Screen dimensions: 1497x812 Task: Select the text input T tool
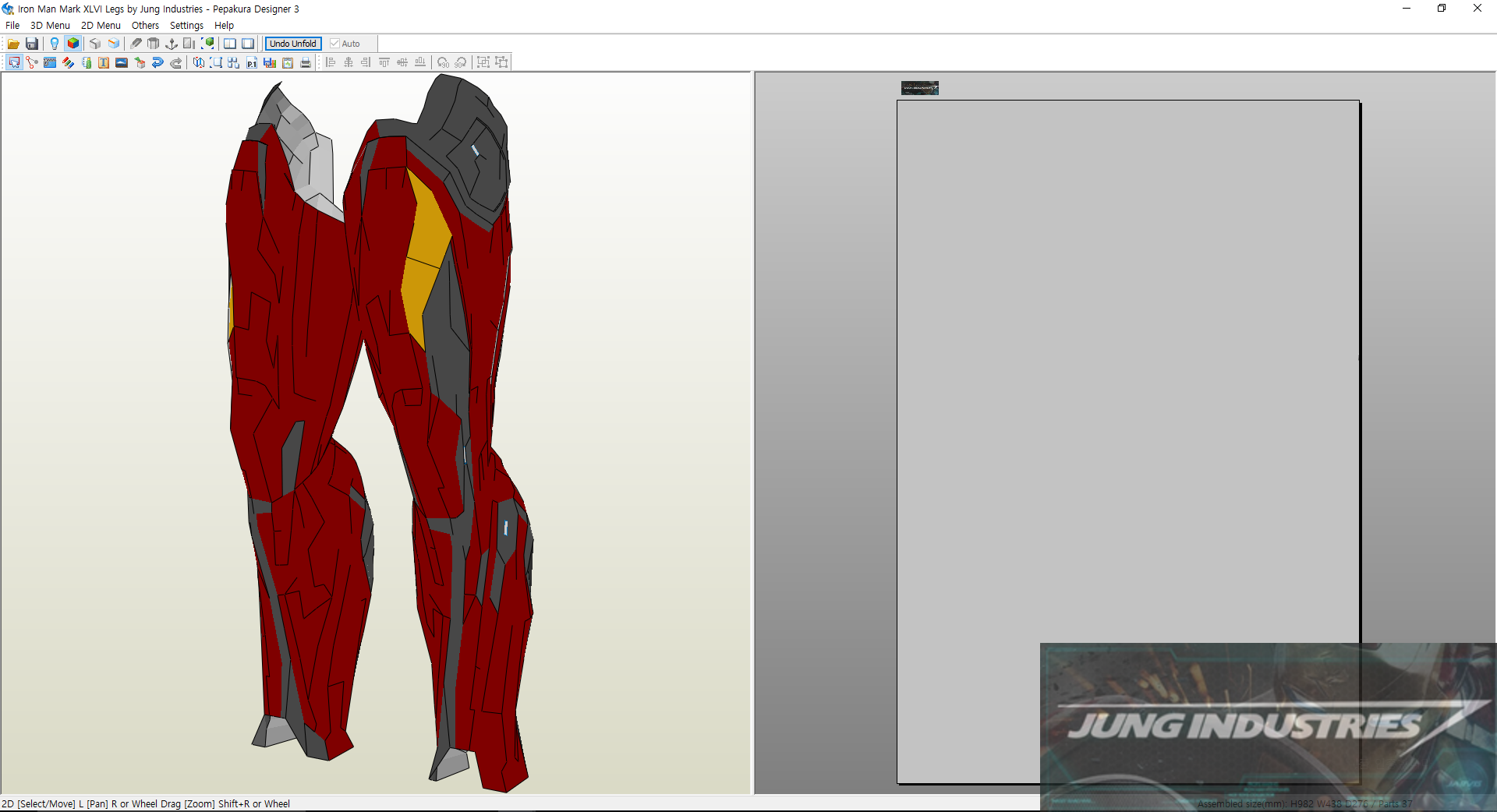(x=104, y=62)
